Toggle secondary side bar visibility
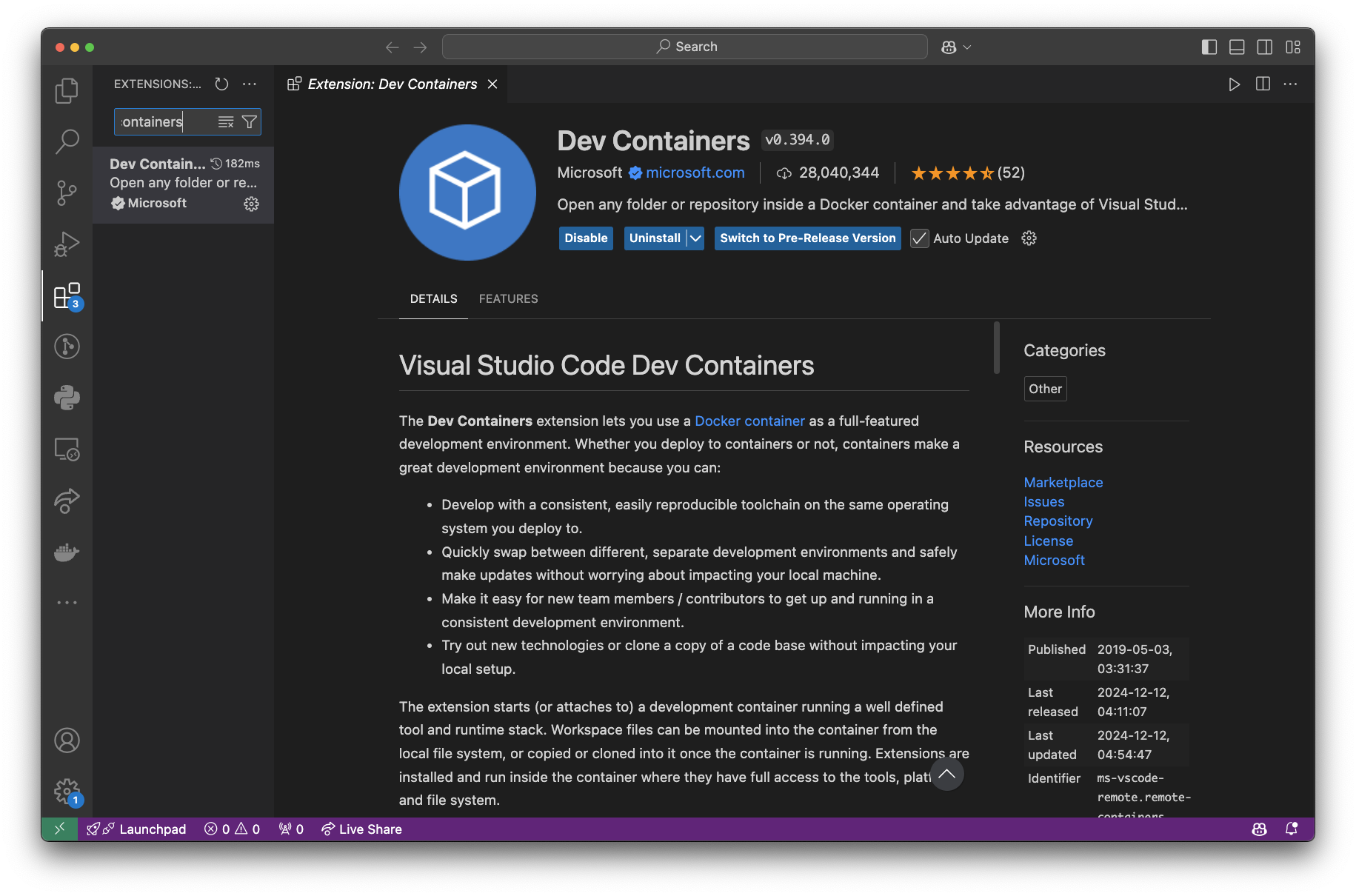 pos(1265,47)
